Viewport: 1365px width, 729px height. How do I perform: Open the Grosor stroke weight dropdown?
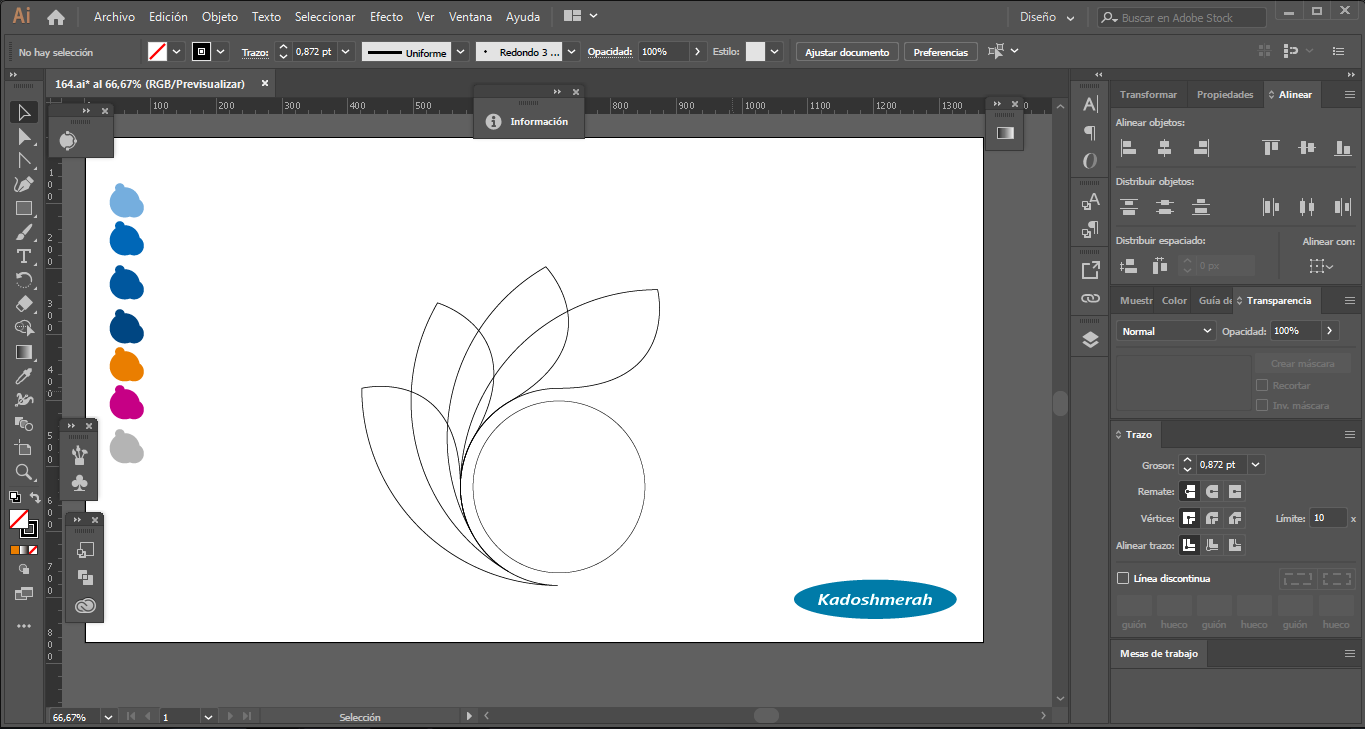[1256, 465]
